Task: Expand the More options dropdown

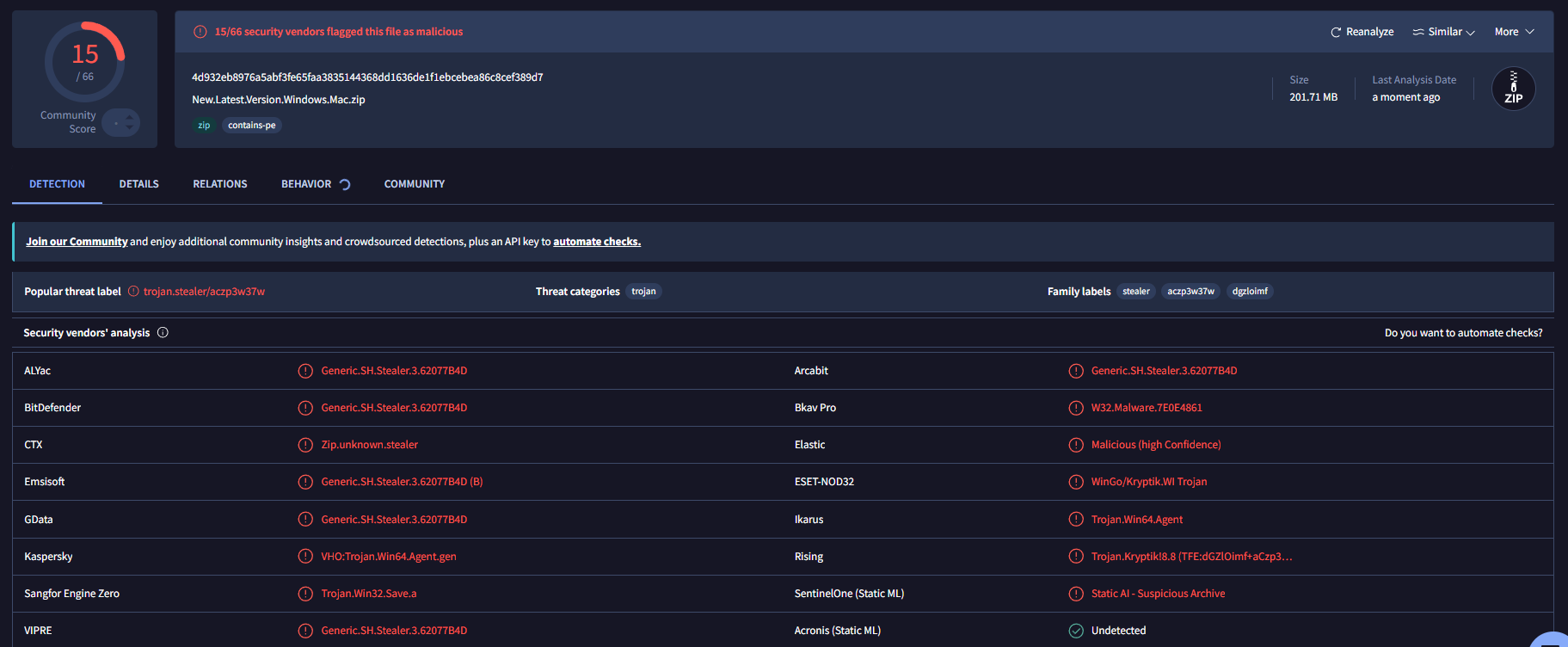Action: (x=1515, y=32)
